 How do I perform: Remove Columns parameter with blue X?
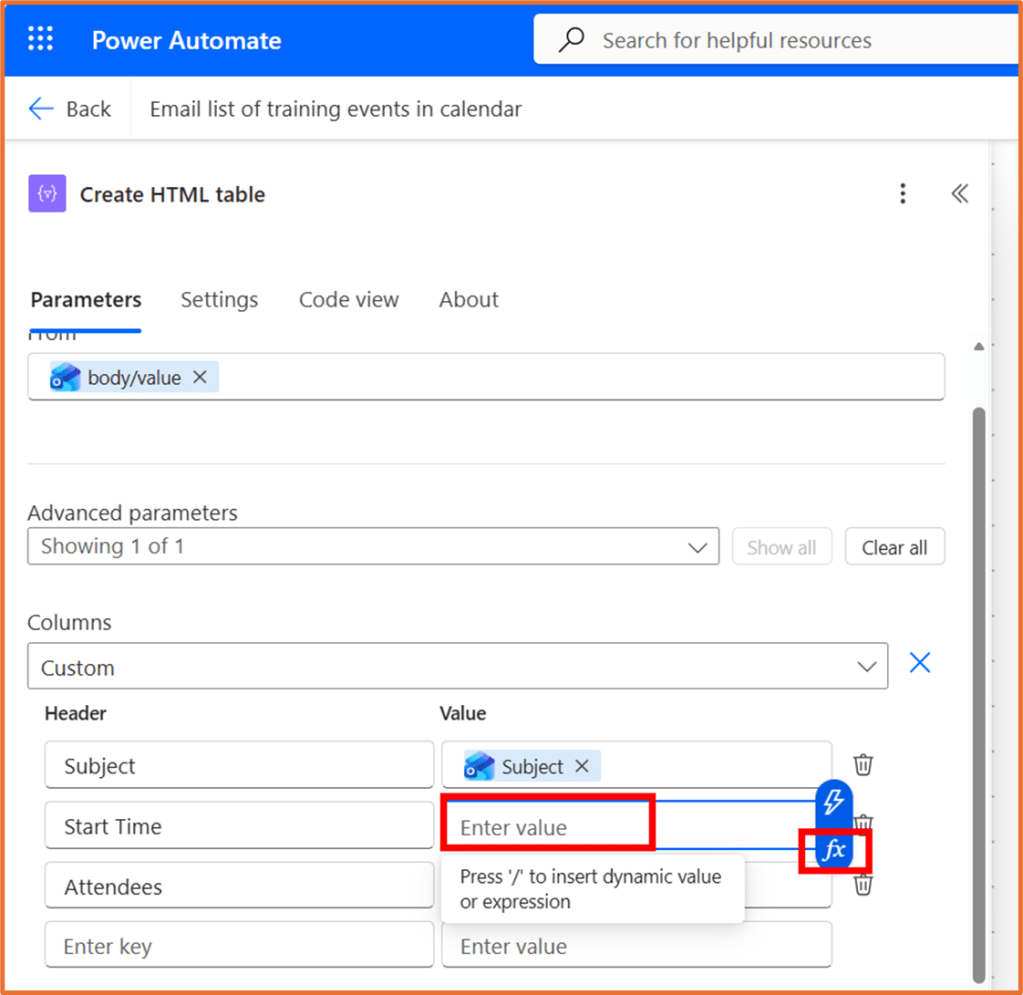(920, 663)
